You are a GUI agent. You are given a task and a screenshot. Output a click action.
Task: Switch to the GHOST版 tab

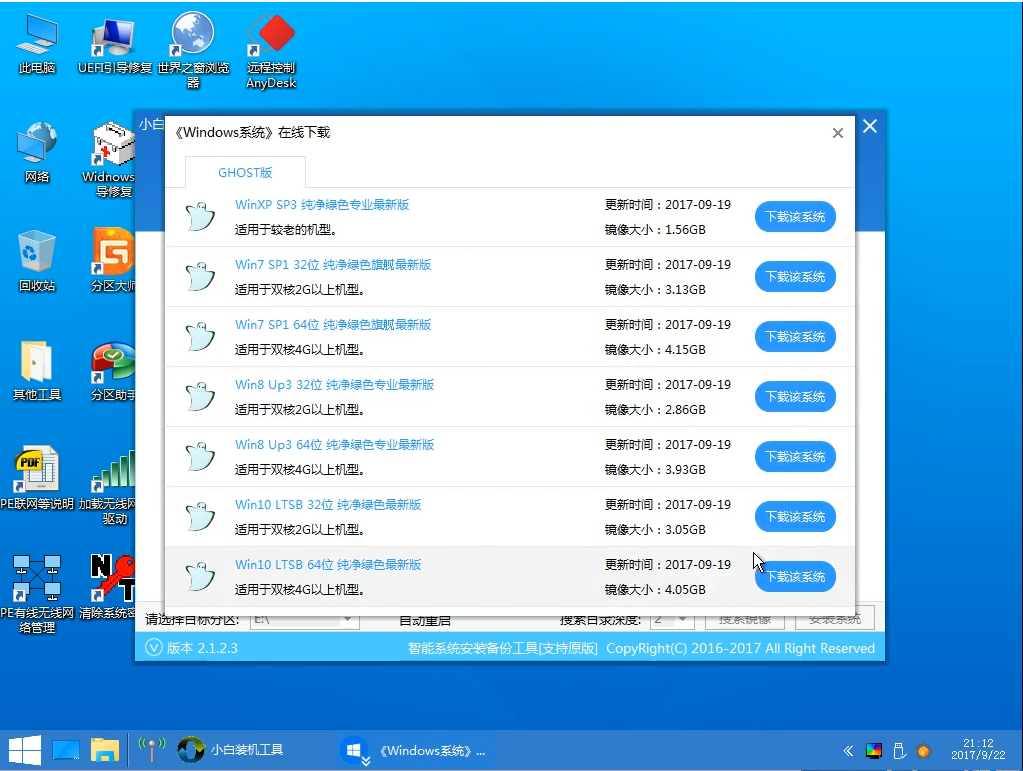[x=244, y=172]
